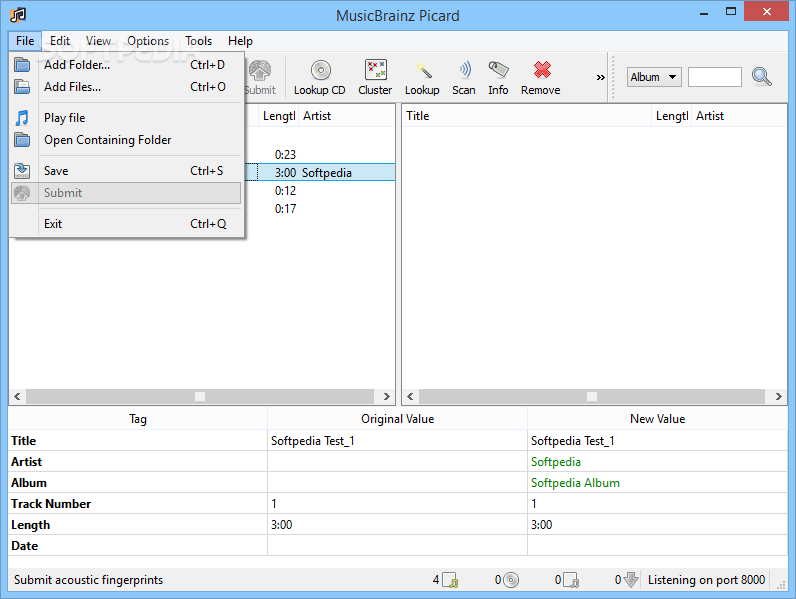
Task: Click the New Value column header
Action: (657, 419)
